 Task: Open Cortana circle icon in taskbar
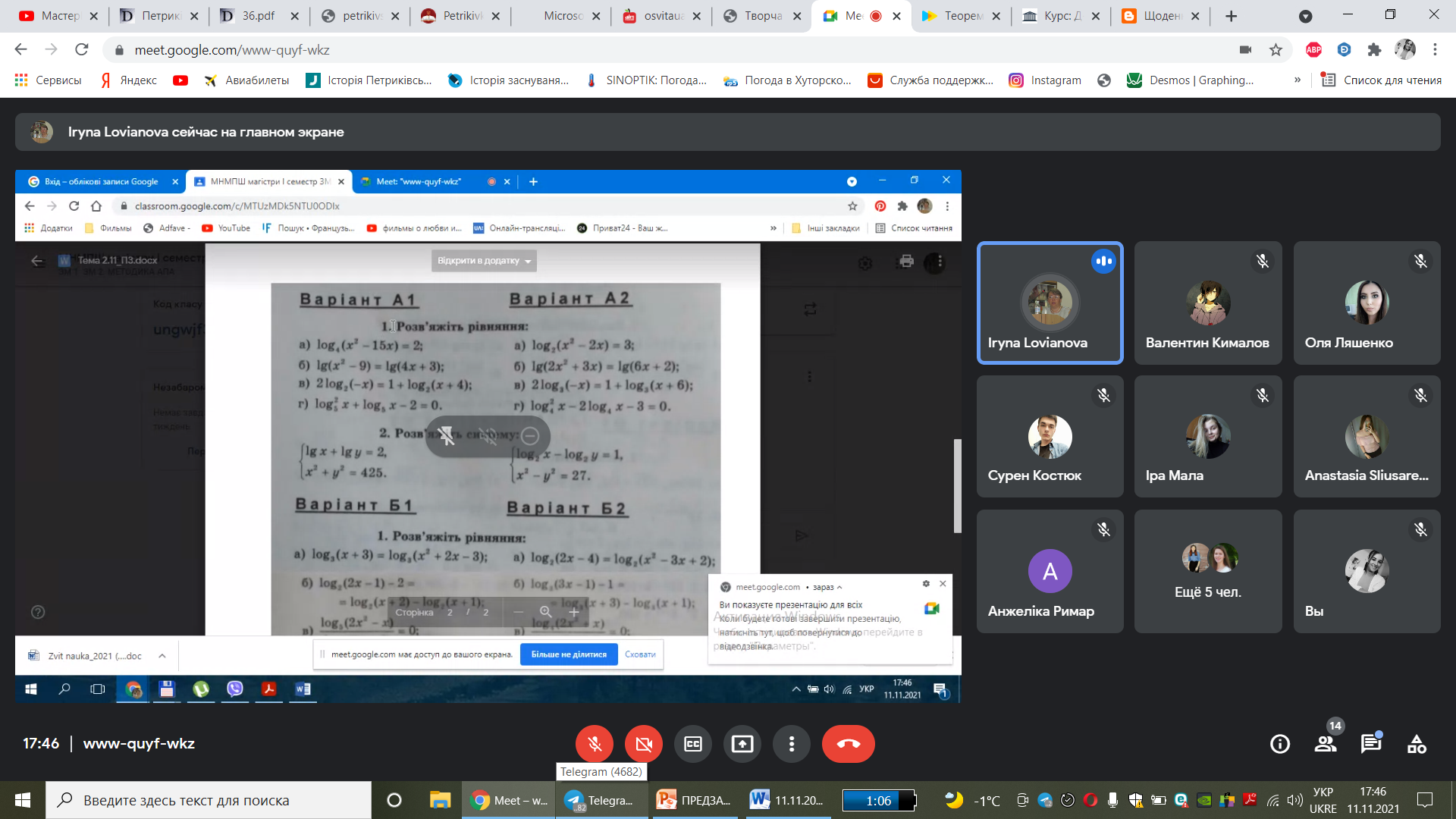click(394, 800)
